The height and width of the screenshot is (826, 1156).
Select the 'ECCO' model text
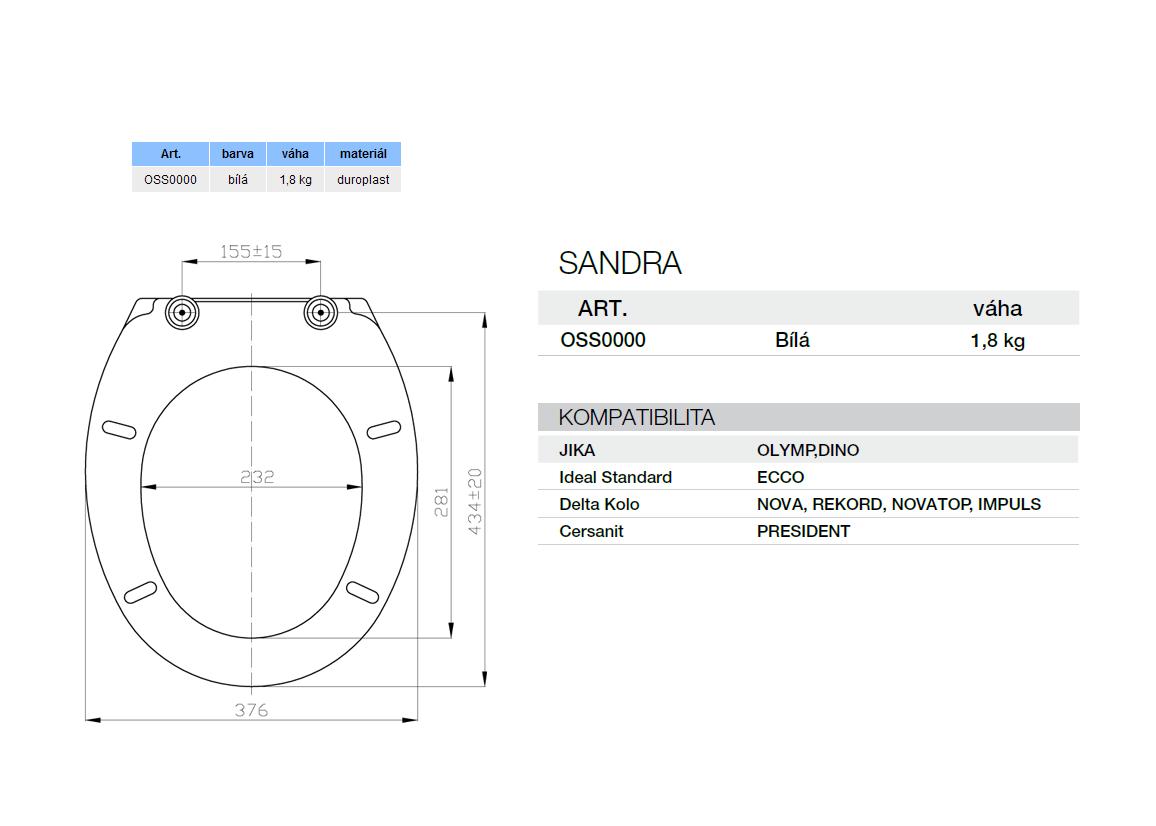[x=780, y=477]
